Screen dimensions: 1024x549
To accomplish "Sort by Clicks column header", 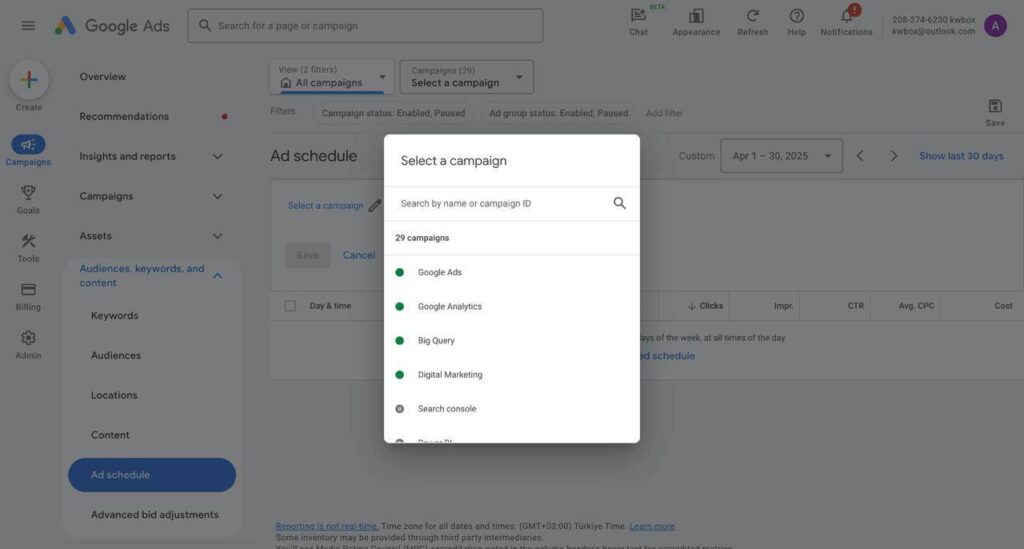I will click(x=705, y=306).
